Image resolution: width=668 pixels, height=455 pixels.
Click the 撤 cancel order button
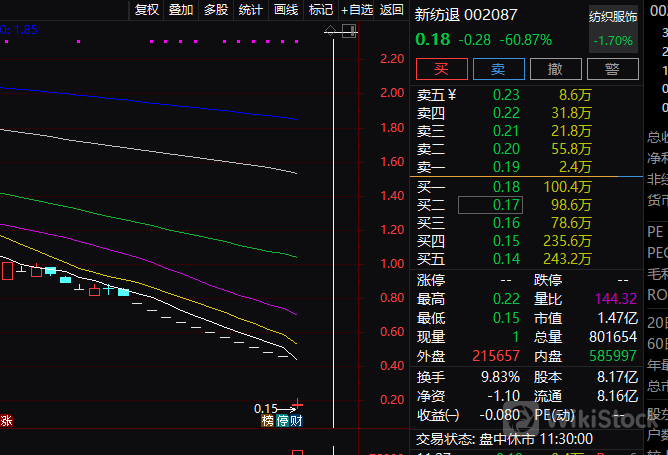tap(554, 69)
